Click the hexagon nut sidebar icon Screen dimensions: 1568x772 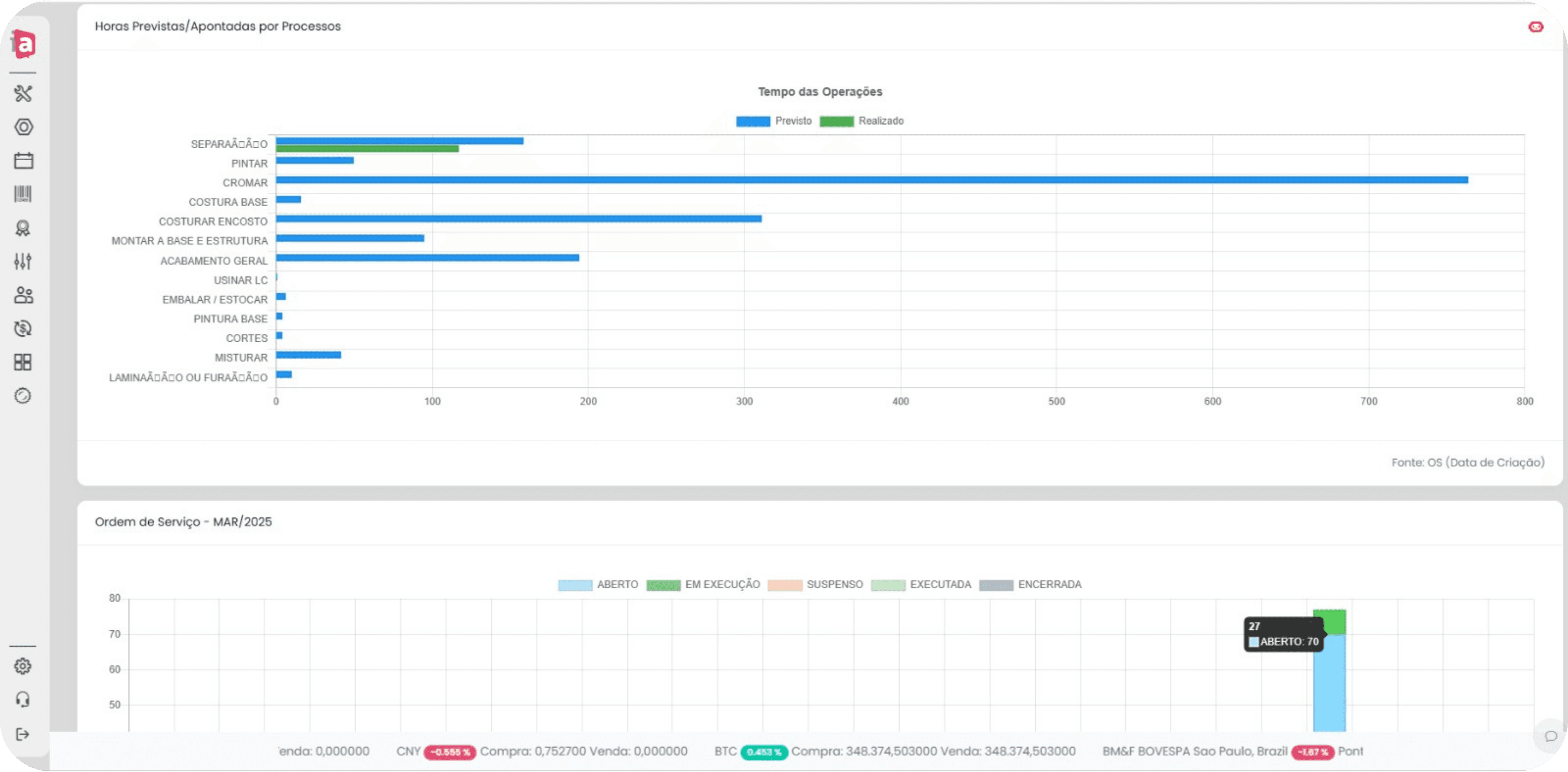click(x=23, y=127)
